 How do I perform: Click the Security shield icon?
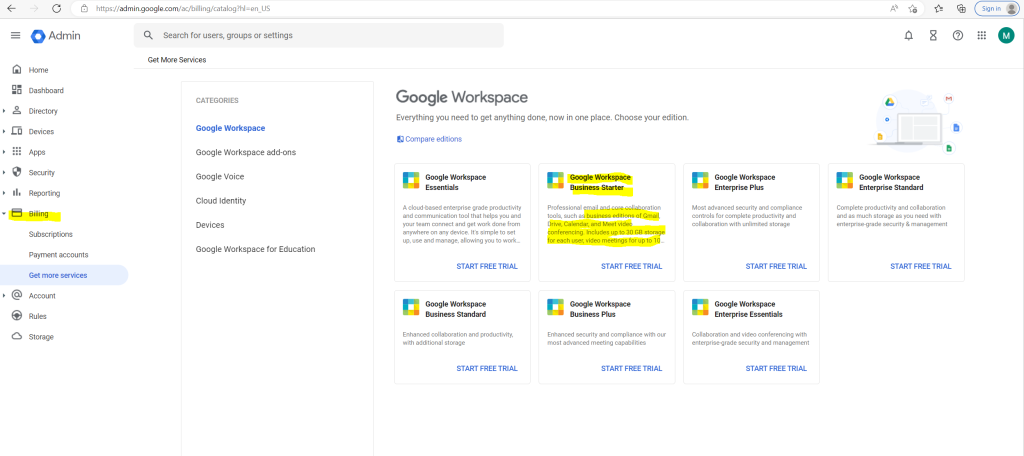[x=17, y=172]
